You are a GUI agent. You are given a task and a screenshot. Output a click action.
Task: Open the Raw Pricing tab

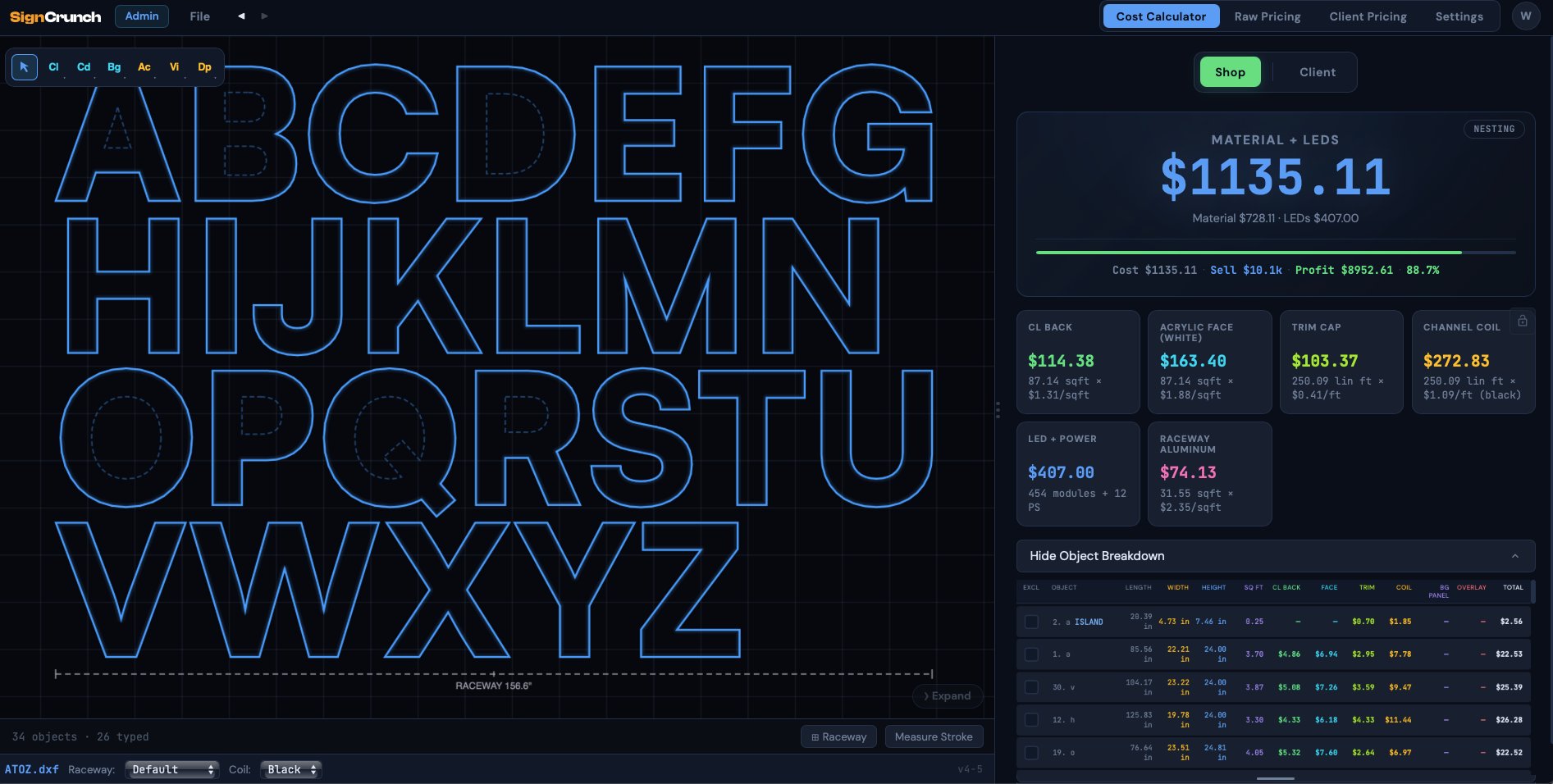tap(1268, 16)
